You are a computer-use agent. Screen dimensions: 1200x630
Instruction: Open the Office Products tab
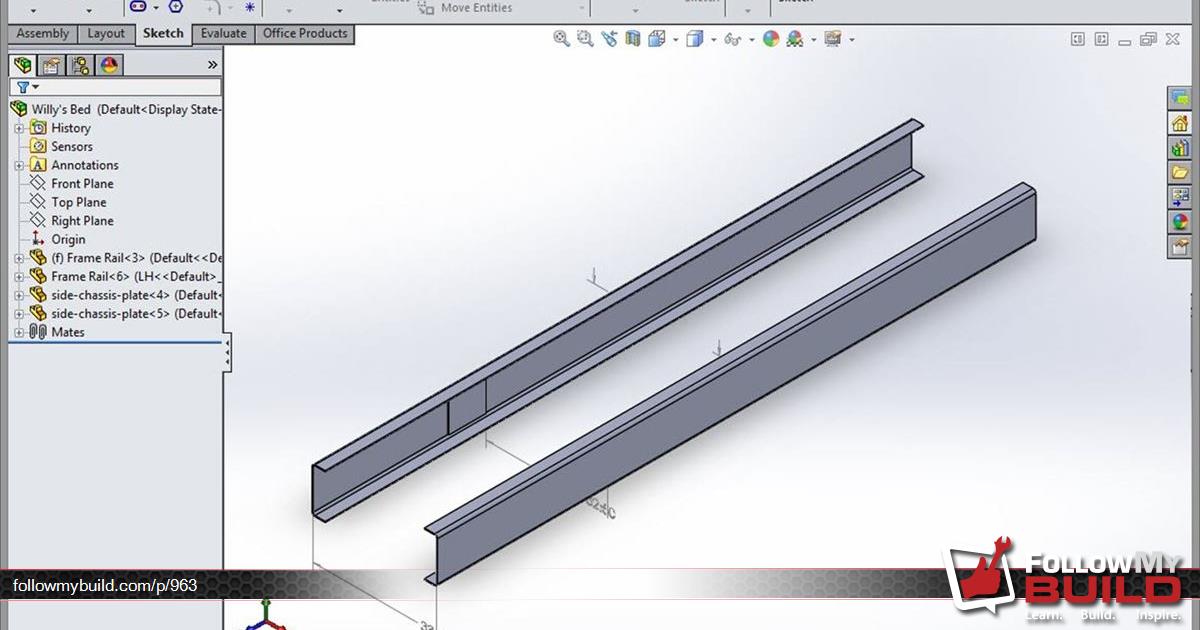305,34
